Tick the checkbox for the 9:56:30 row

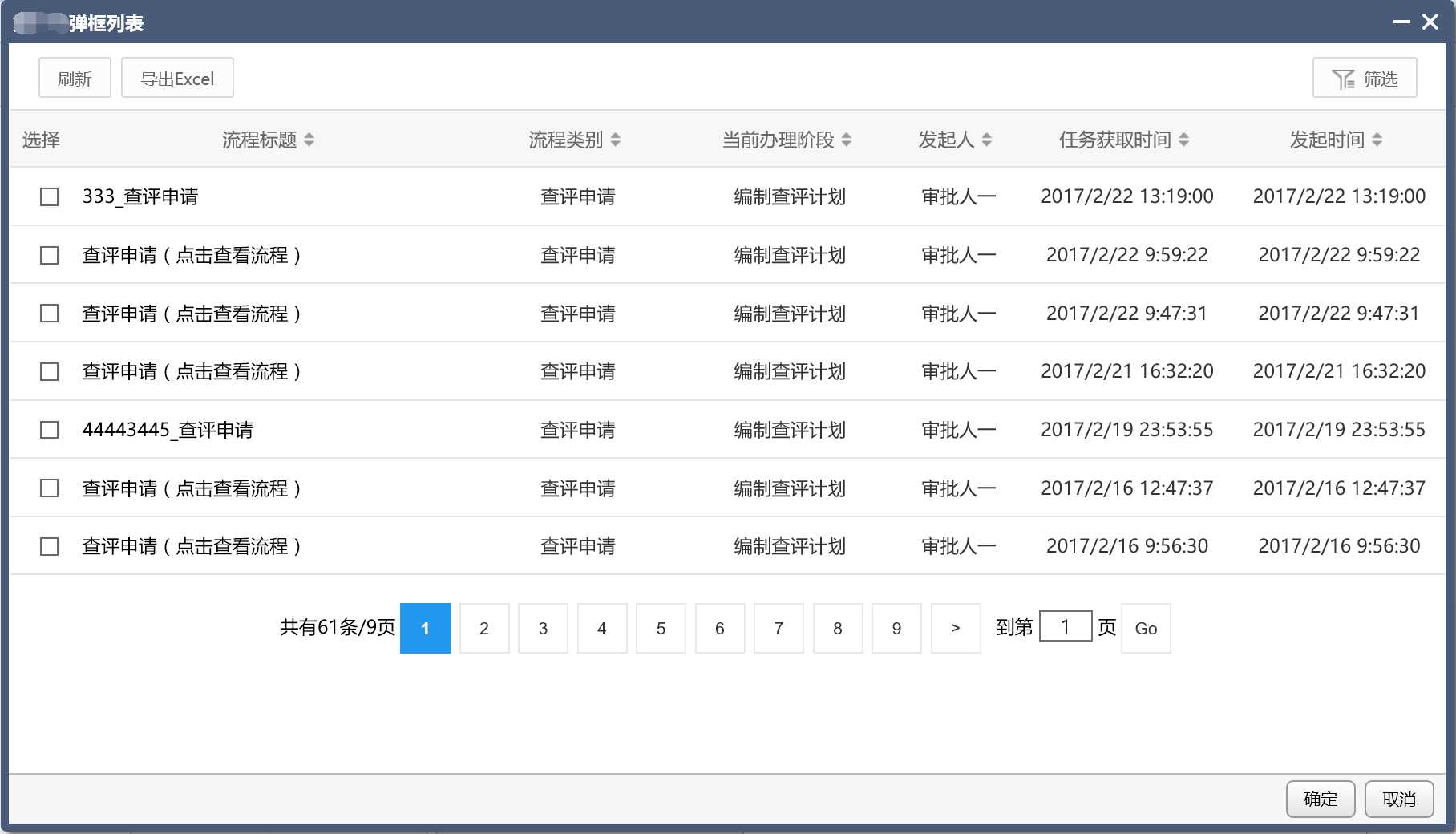(50, 546)
